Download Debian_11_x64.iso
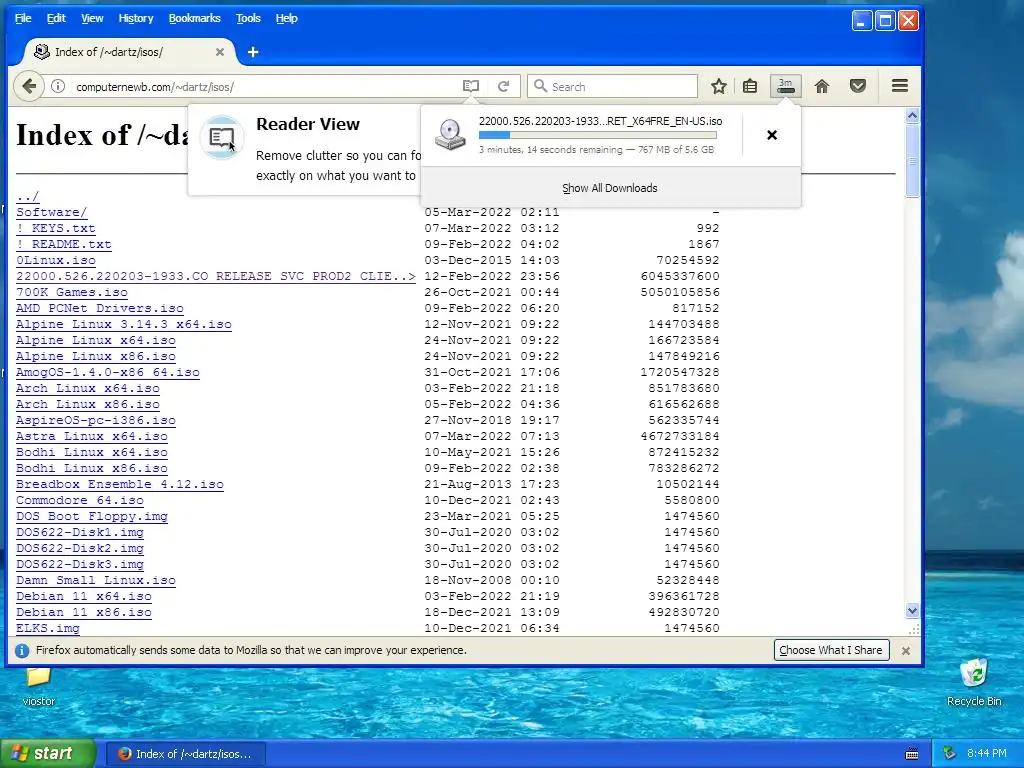This screenshot has width=1024, height=768. [x=84, y=596]
